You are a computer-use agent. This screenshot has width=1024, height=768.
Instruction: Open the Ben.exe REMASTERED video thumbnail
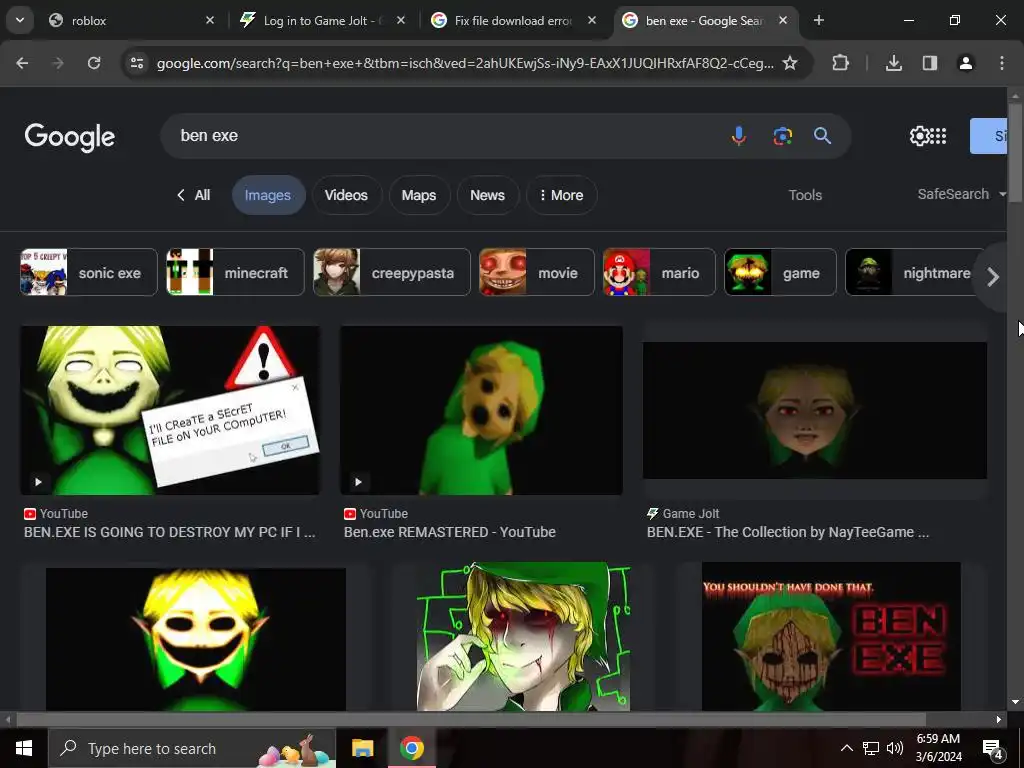481,410
